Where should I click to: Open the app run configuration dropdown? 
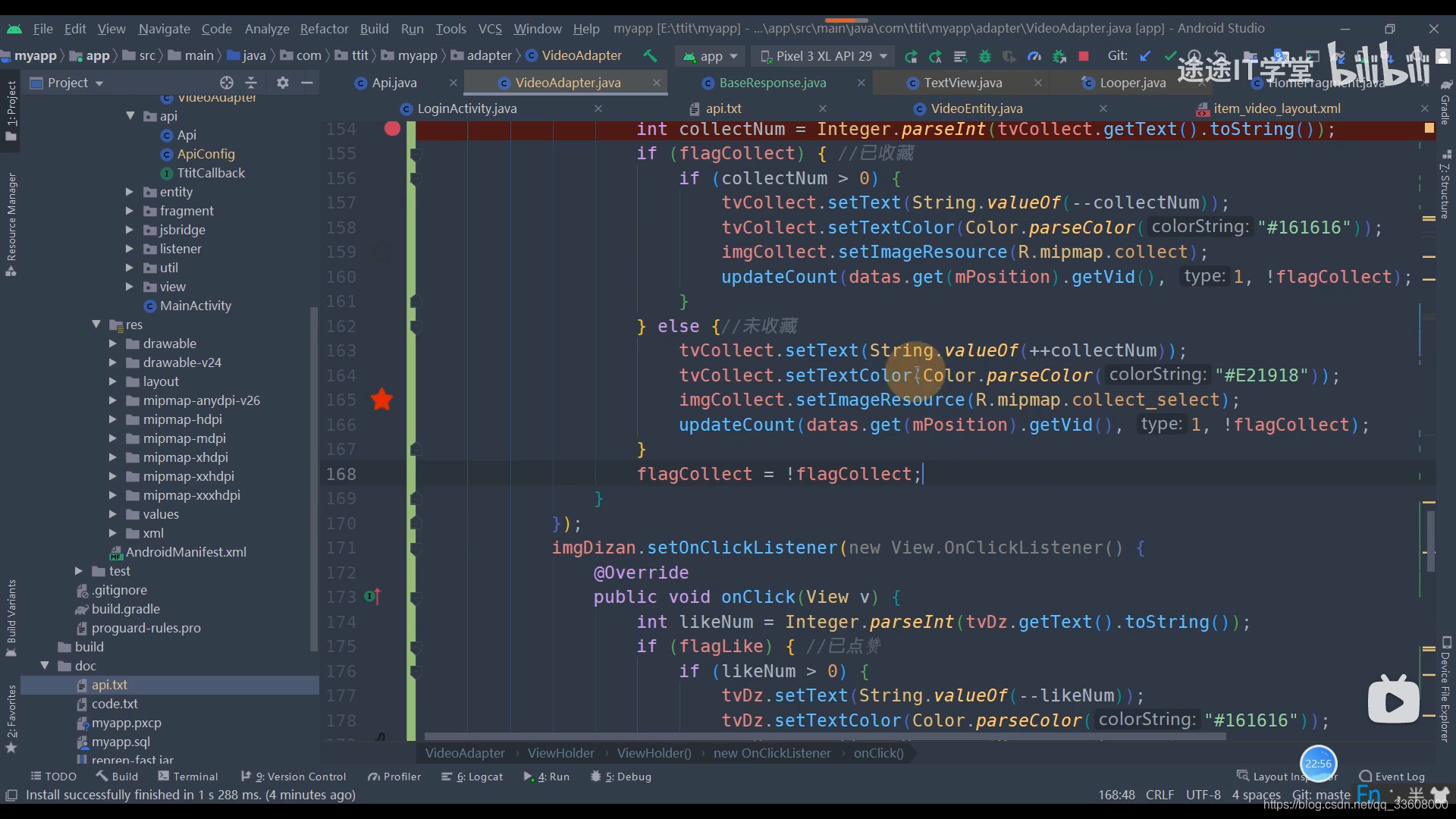pos(711,56)
